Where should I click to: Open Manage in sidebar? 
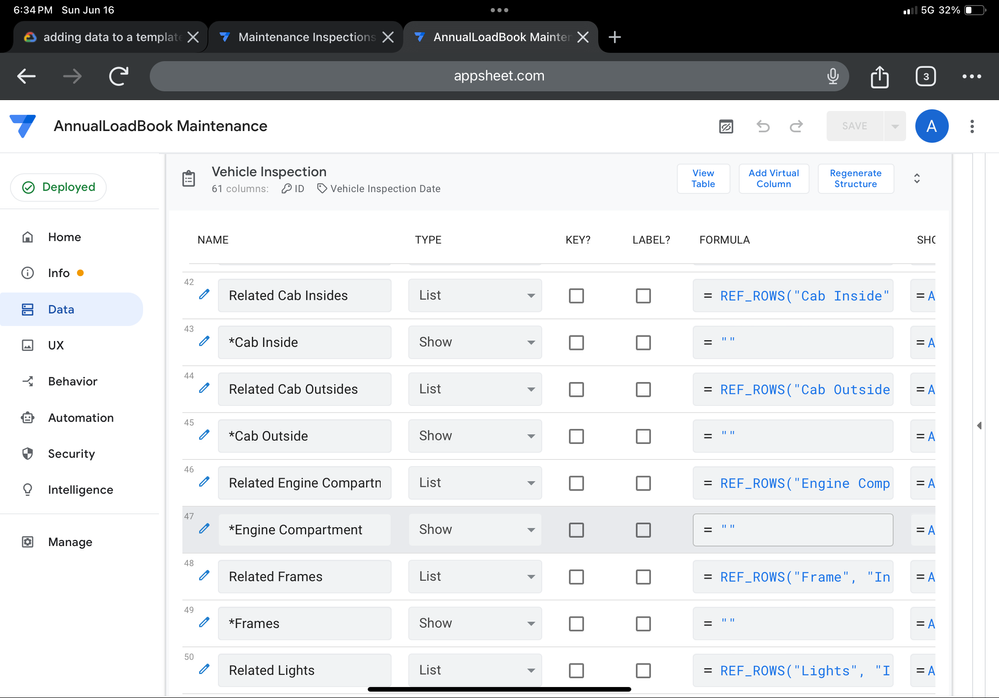tap(70, 542)
